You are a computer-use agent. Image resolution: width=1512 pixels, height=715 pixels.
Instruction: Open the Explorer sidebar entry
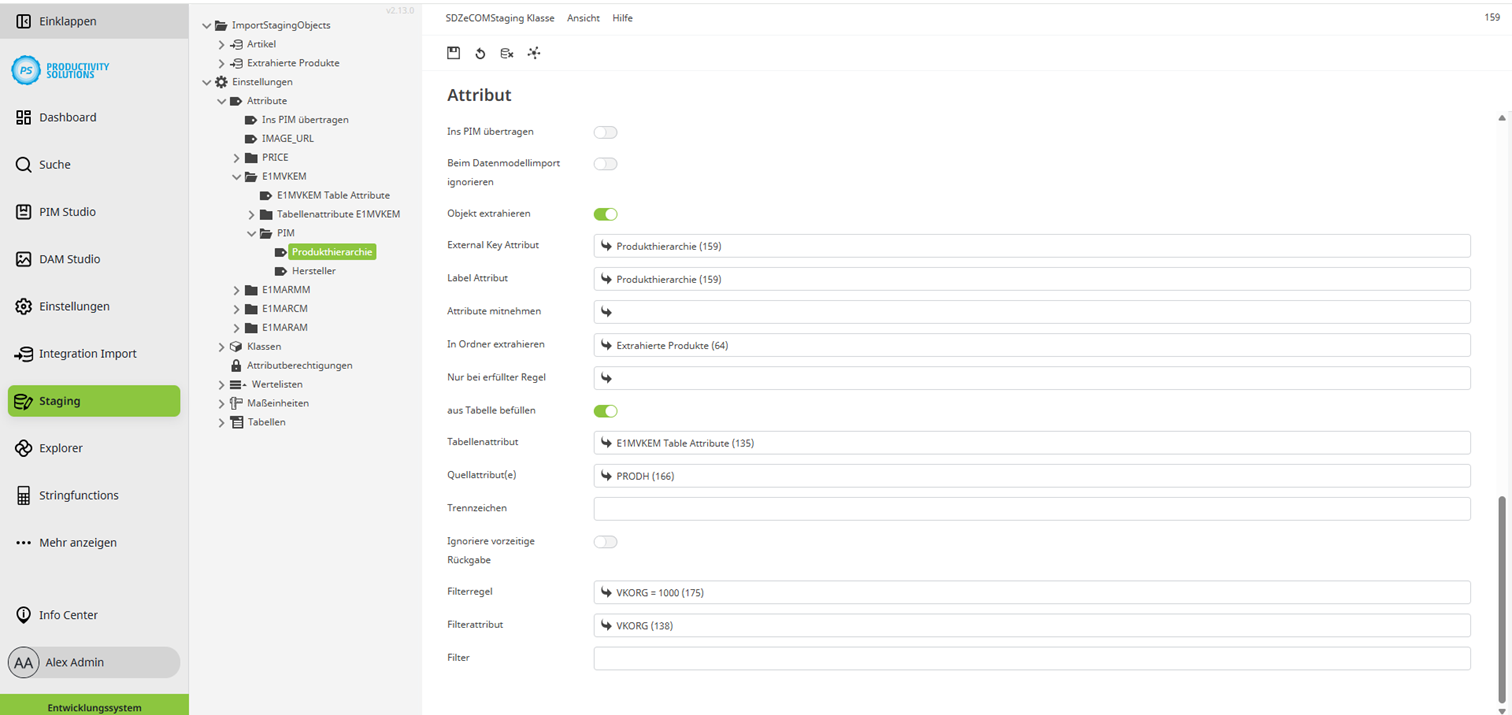[59, 448]
